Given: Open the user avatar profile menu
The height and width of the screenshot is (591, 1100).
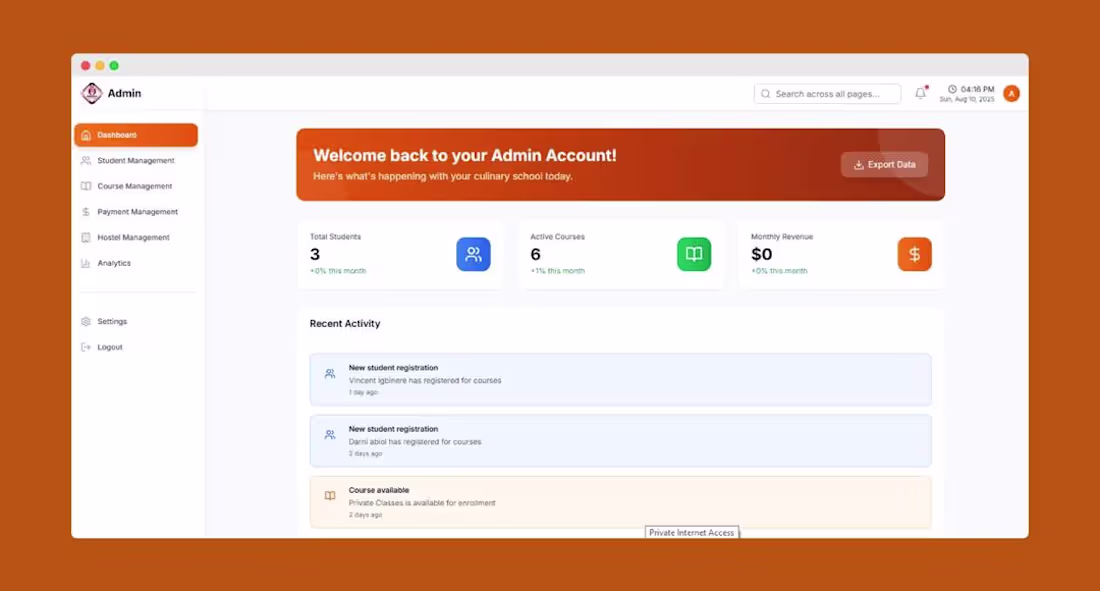Looking at the screenshot, I should (1011, 93).
